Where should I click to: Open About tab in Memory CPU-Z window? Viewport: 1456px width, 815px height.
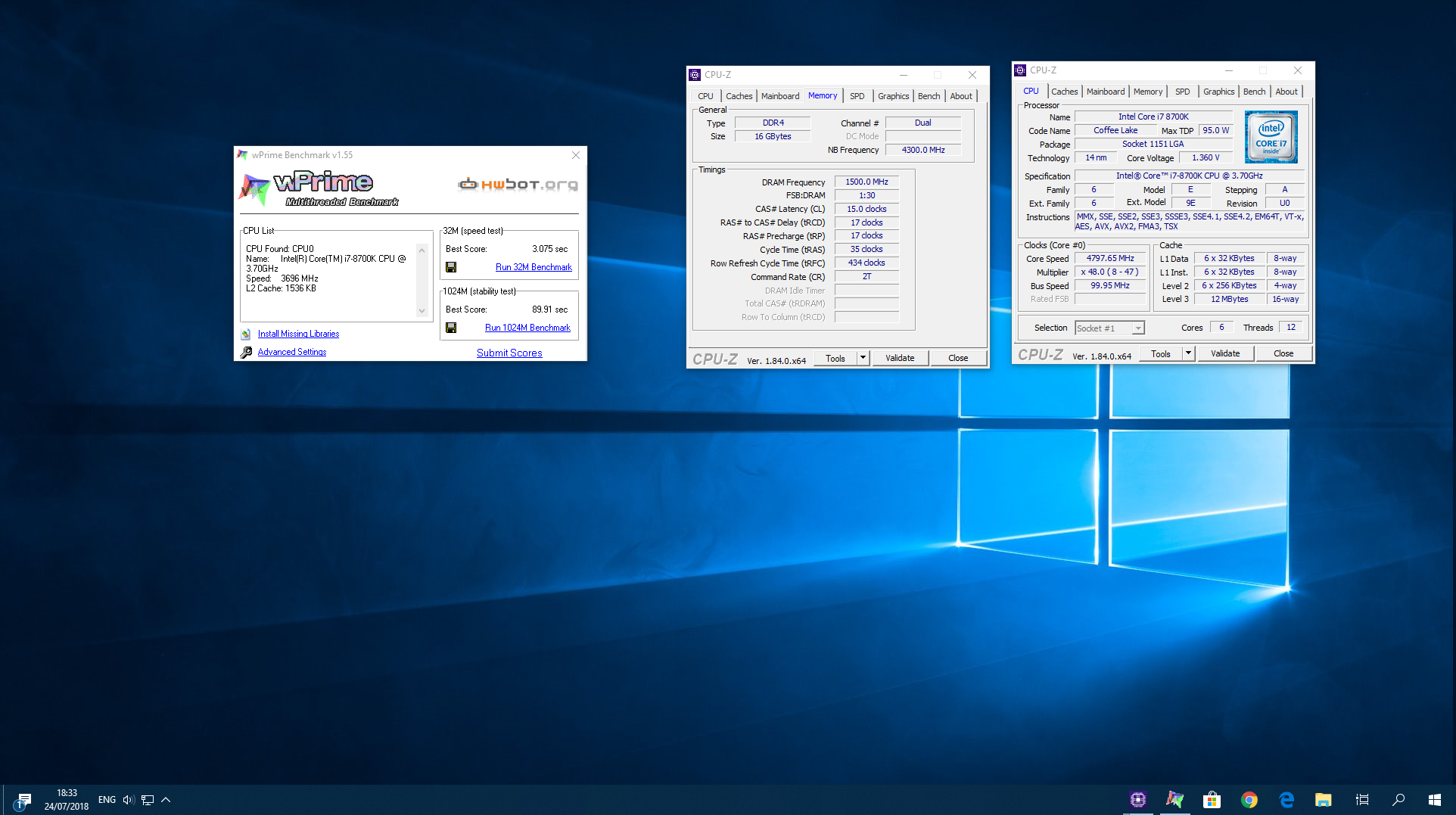coord(961,96)
